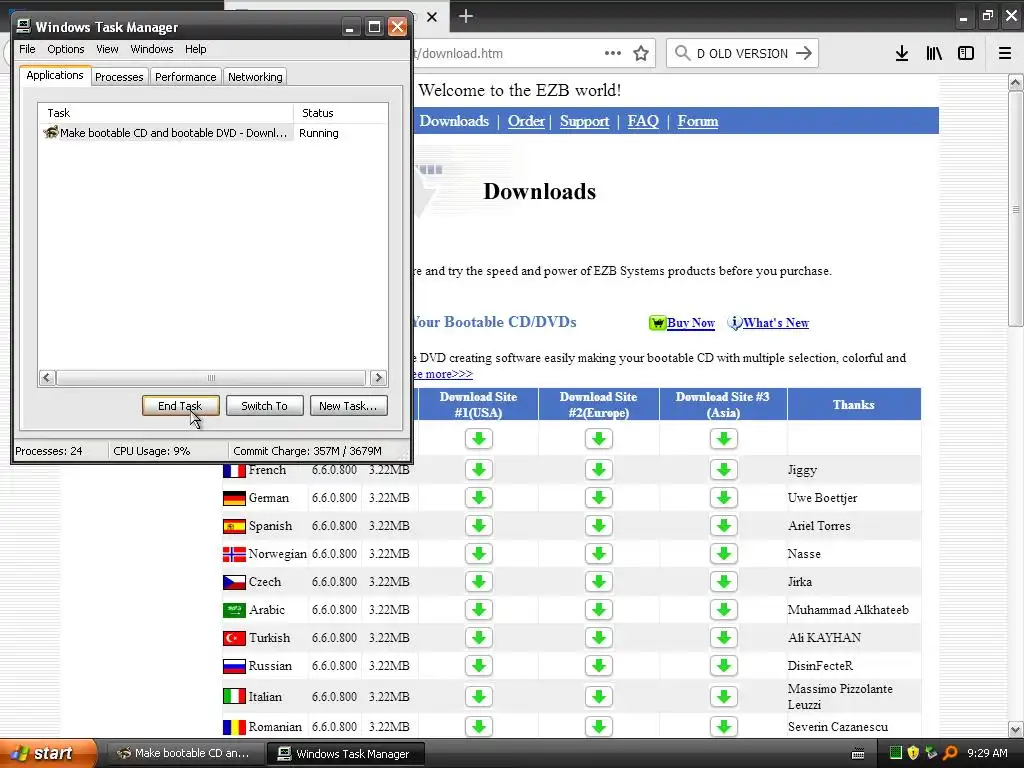Sort task list by Task column header
The image size is (1024, 768).
(166, 113)
